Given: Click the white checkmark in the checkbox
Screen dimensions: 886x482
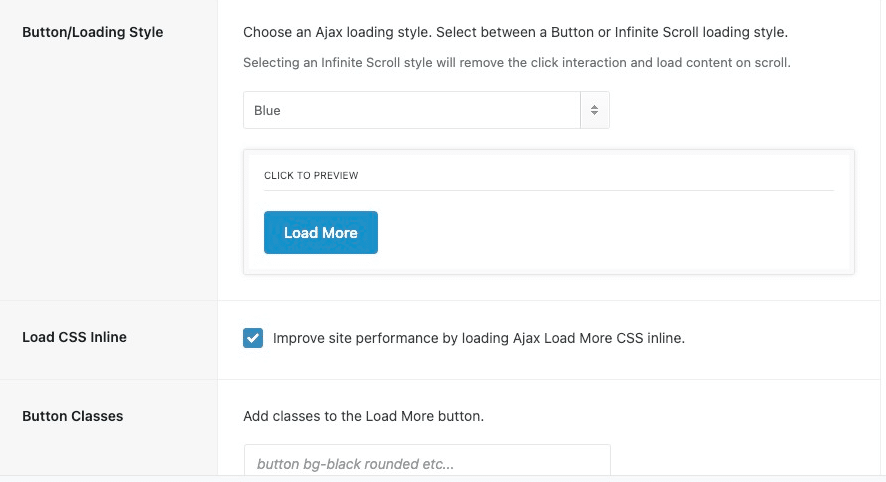Looking at the screenshot, I should [253, 338].
